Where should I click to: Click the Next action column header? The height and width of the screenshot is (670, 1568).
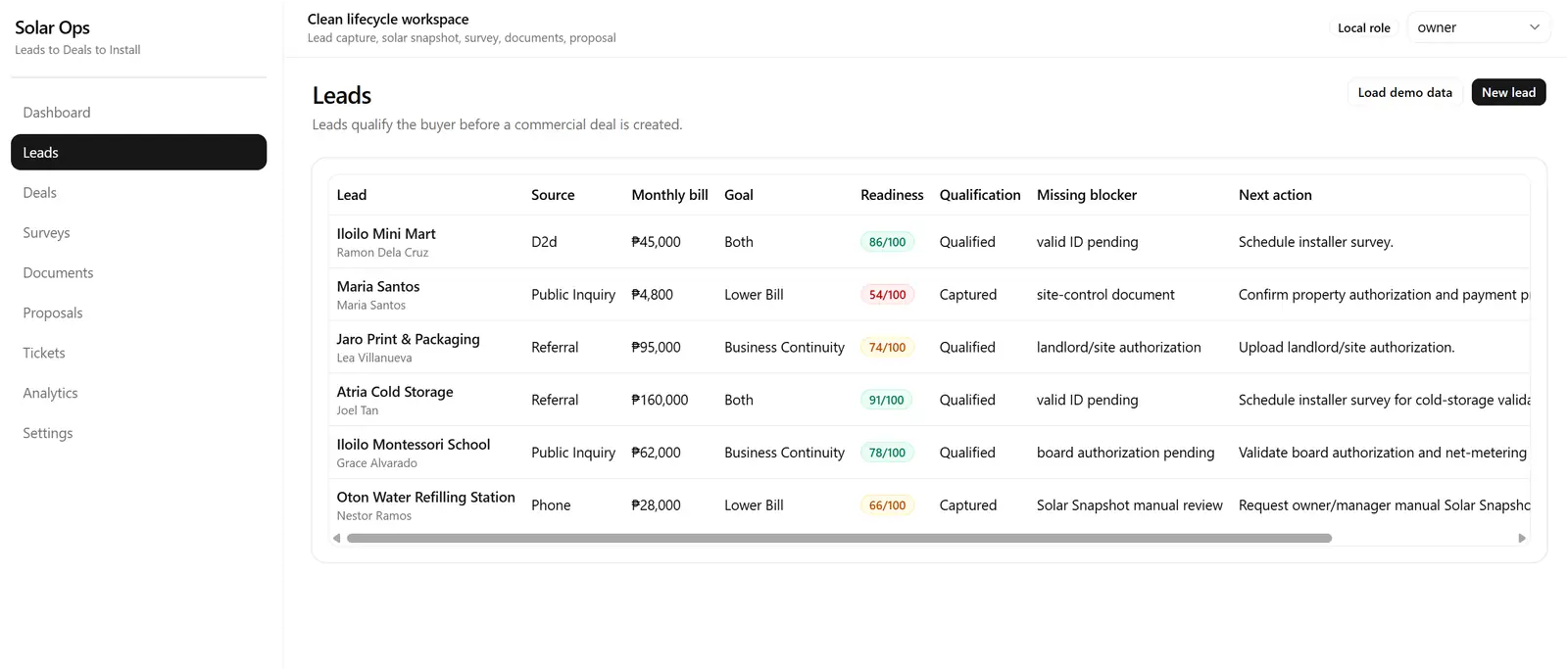(1275, 195)
